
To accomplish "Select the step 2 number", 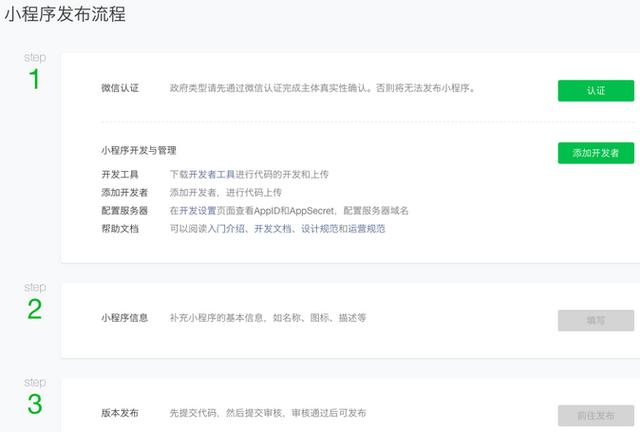I will tap(34, 310).
